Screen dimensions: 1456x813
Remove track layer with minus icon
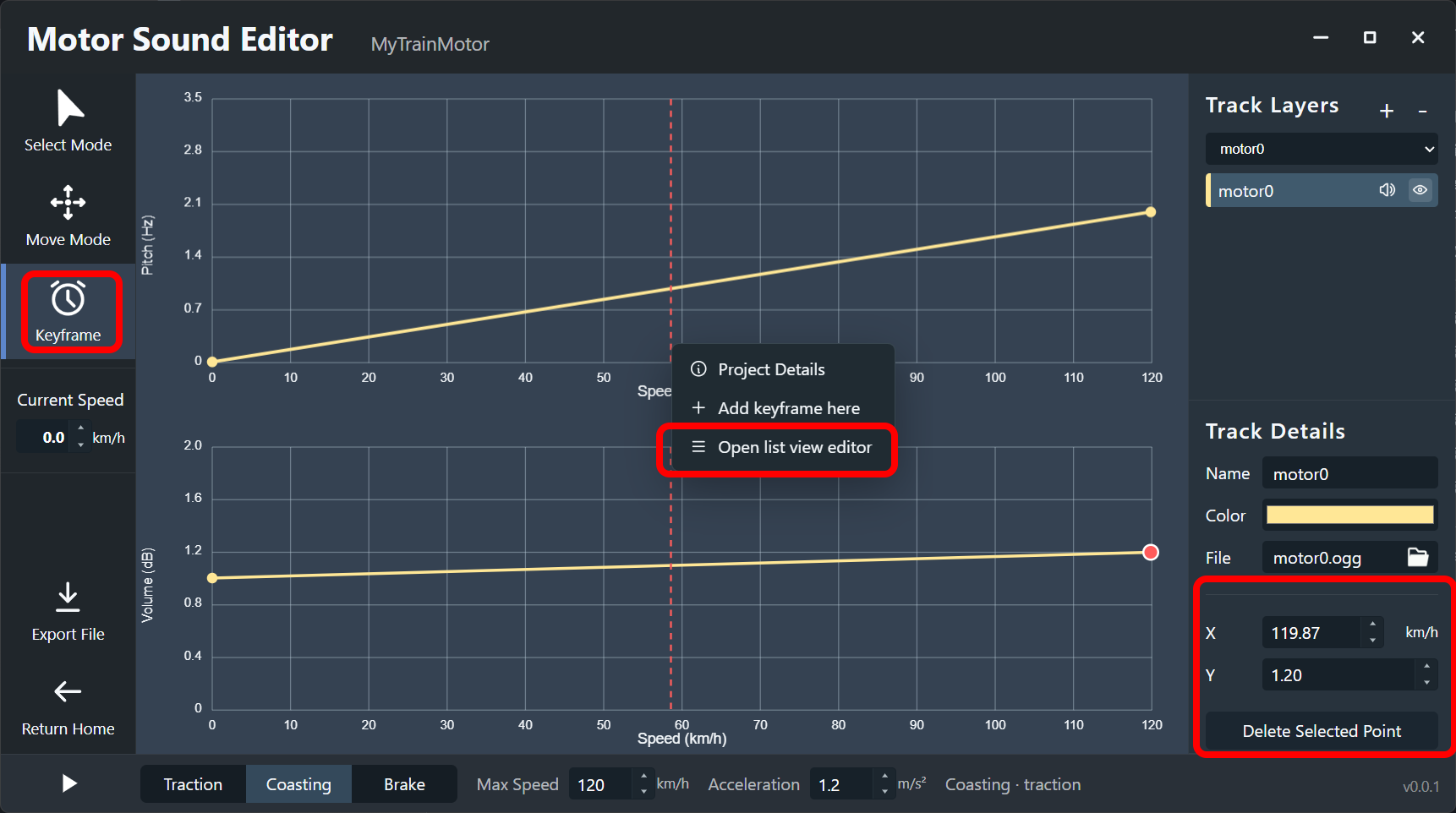tap(1423, 111)
